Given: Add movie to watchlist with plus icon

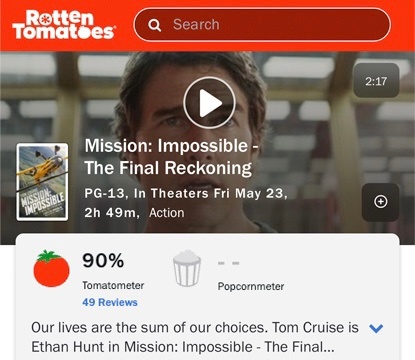Looking at the screenshot, I should click(x=381, y=202).
